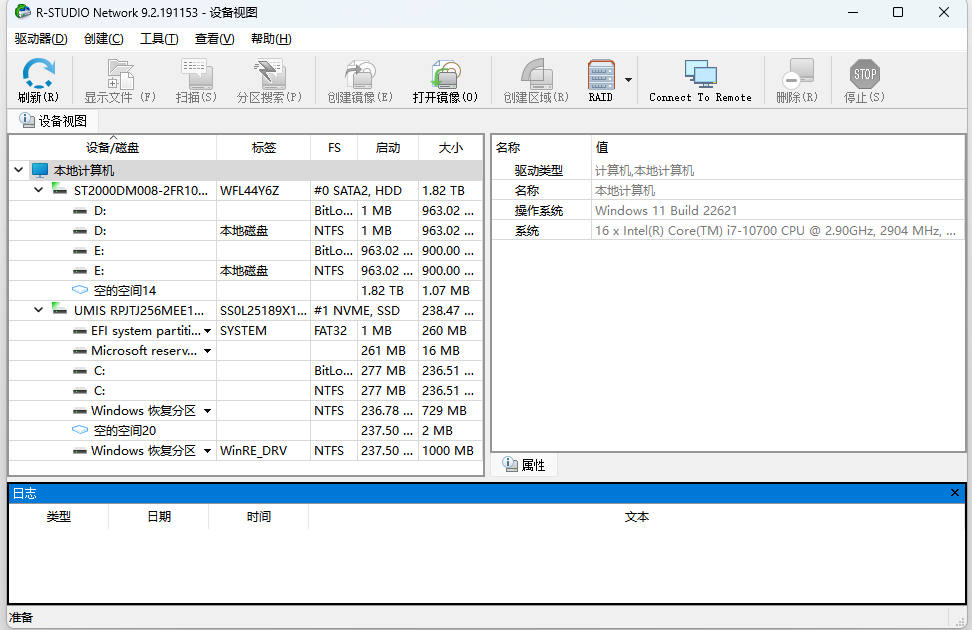Select the C: BitLocker partition row
This screenshot has width=972, height=630.
coord(245,371)
